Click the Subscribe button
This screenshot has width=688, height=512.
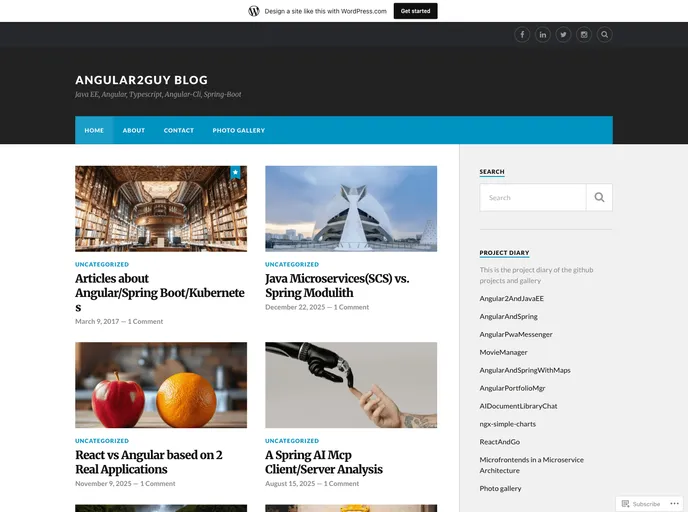640,504
